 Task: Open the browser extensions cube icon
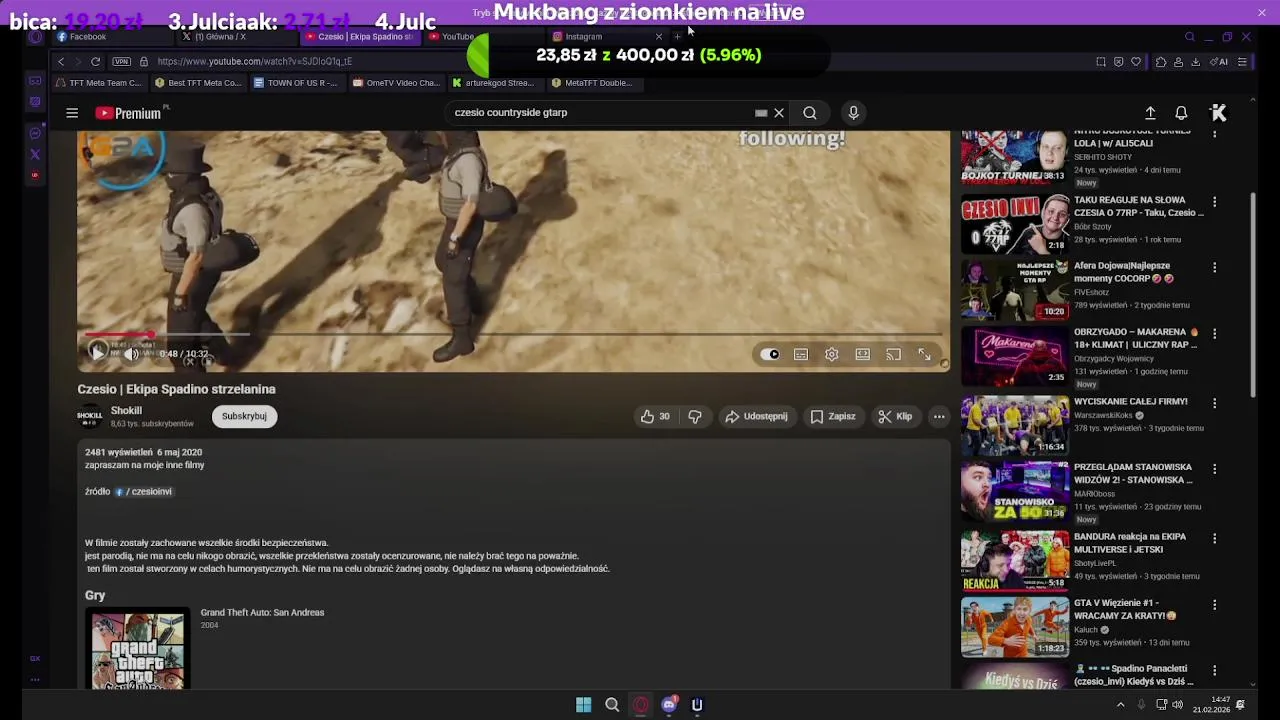1160,62
